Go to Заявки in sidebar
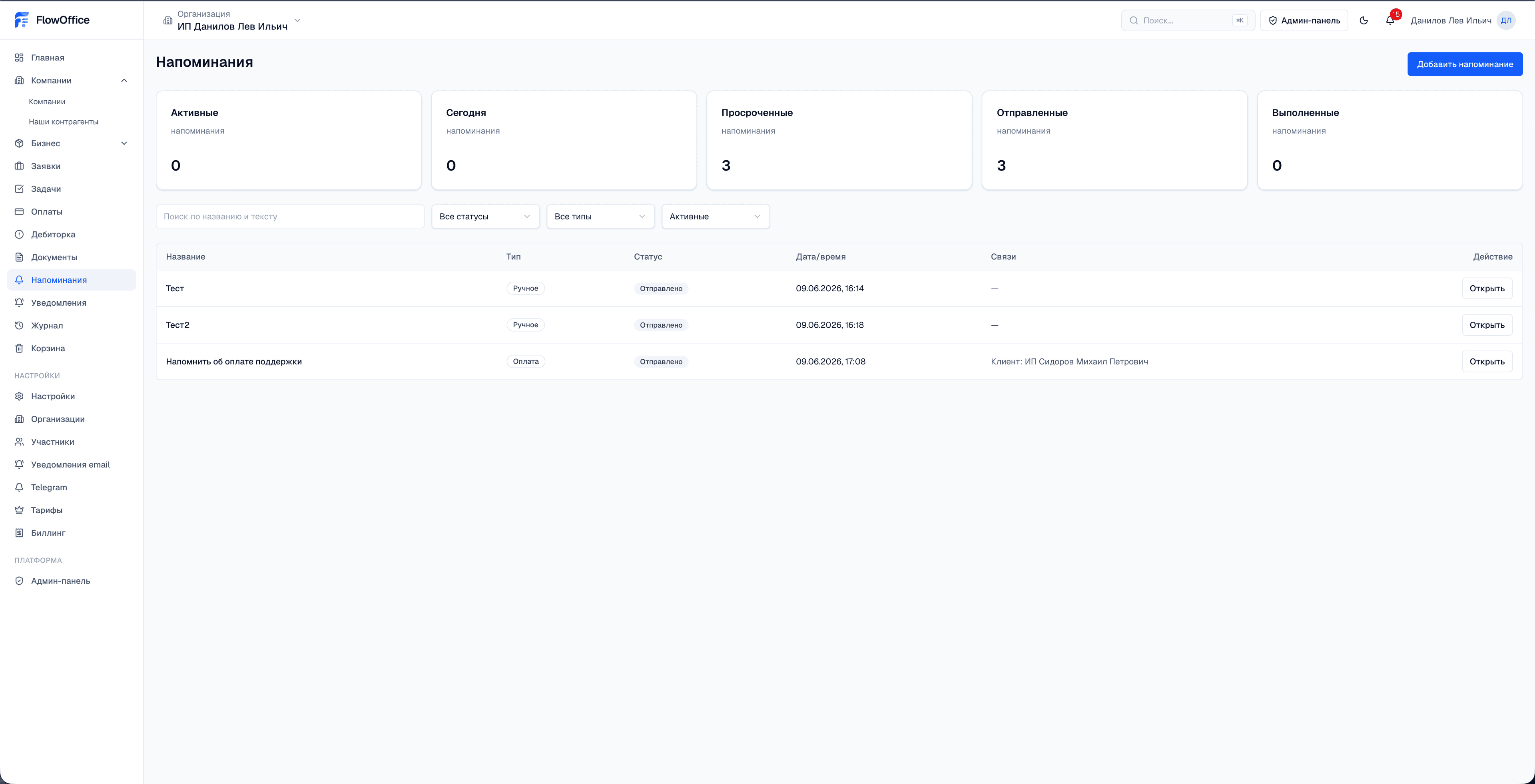Image resolution: width=1535 pixels, height=784 pixels. click(x=72, y=166)
